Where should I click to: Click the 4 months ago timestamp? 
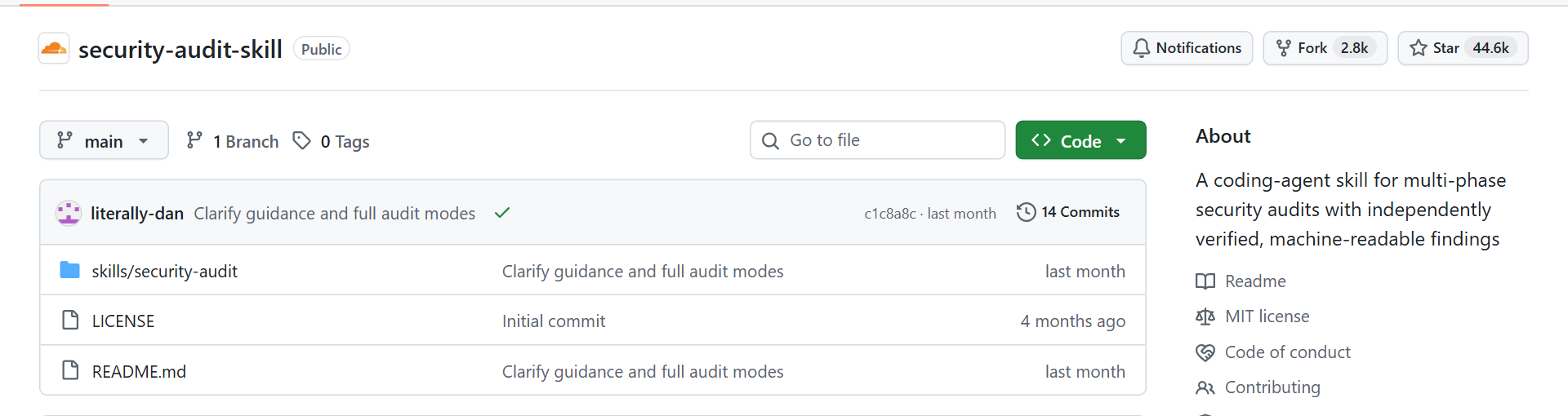[1073, 321]
